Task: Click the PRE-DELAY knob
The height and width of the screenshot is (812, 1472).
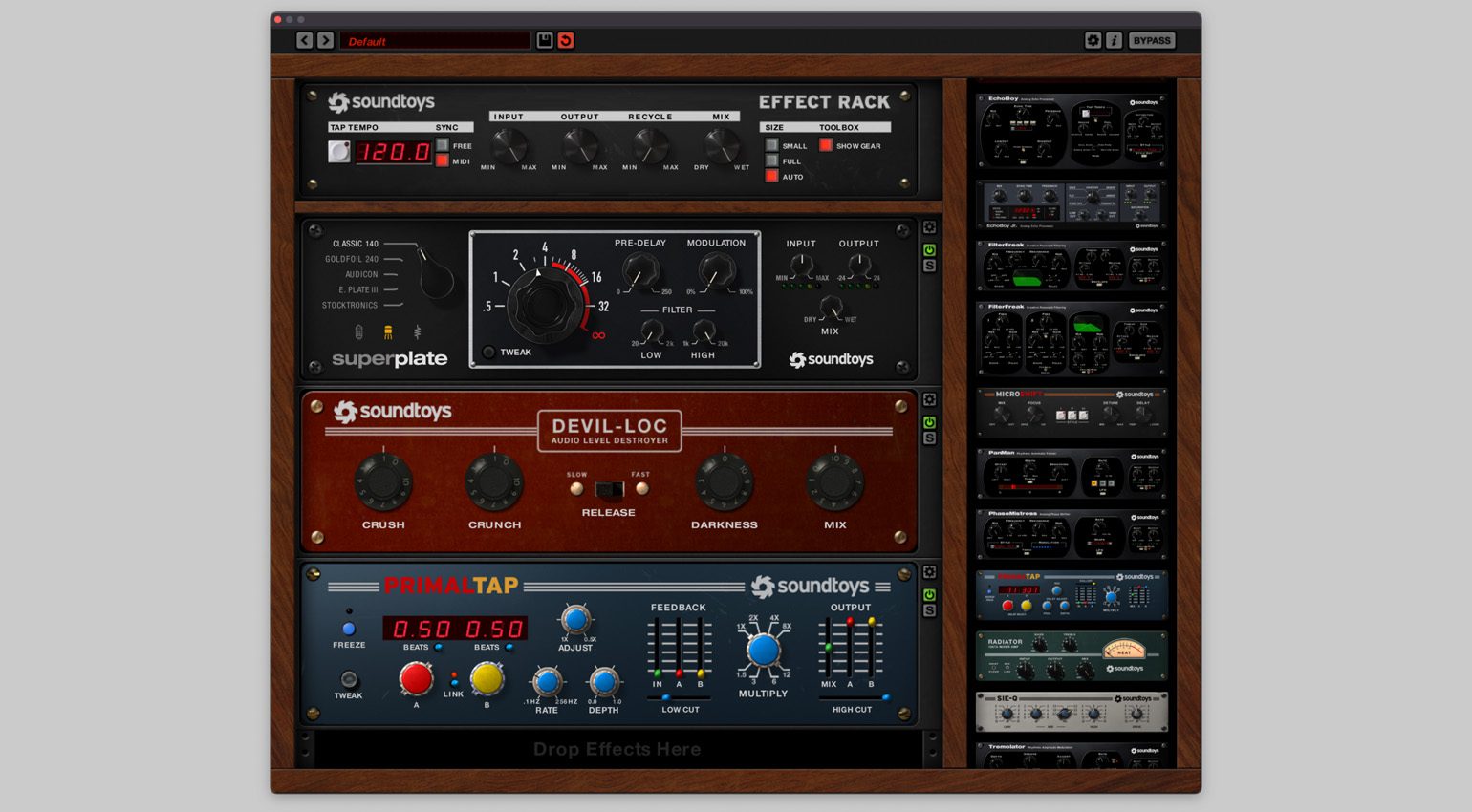Action: pos(640,272)
